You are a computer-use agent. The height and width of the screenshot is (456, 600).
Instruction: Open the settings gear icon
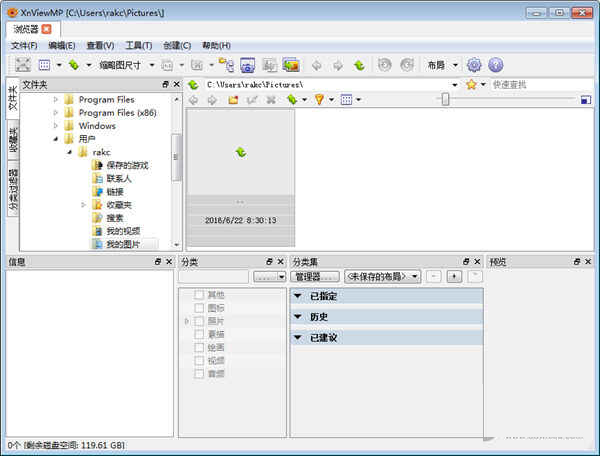[x=474, y=65]
